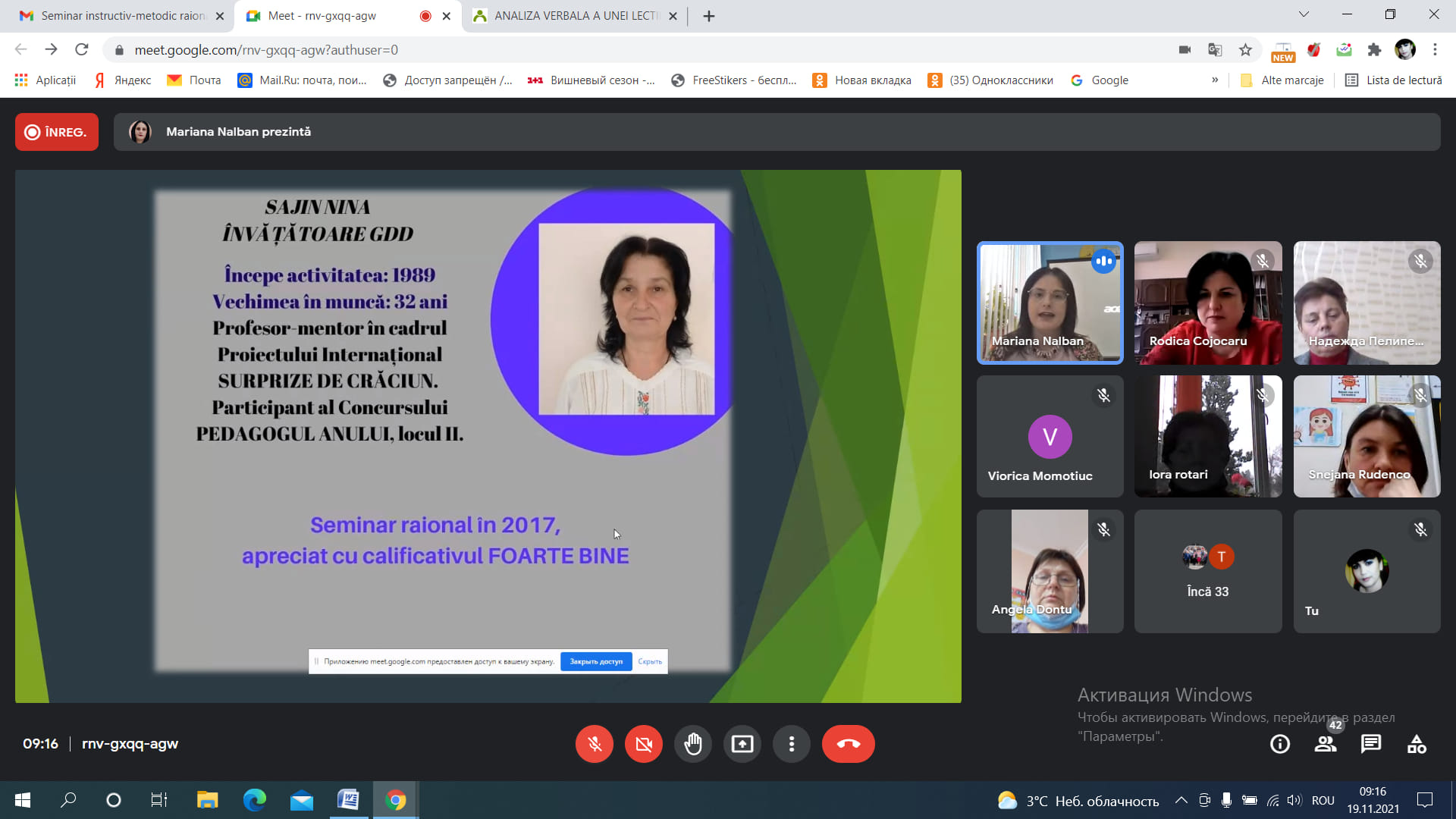
Task: Show the participants list icon
Action: (x=1326, y=745)
